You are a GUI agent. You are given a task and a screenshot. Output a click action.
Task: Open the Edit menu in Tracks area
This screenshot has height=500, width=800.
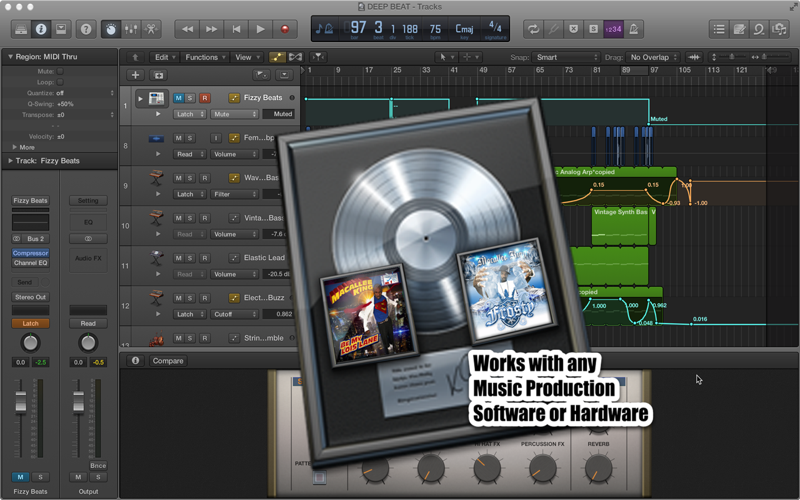pyautogui.click(x=165, y=57)
